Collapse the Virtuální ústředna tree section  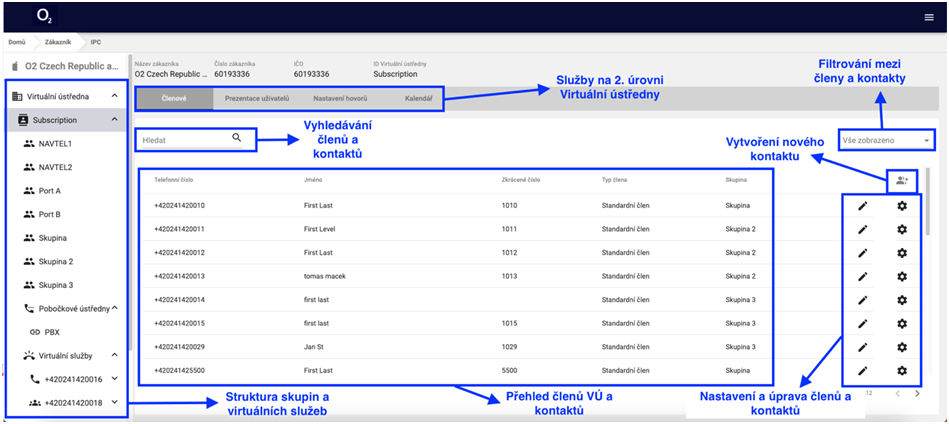tap(114, 96)
